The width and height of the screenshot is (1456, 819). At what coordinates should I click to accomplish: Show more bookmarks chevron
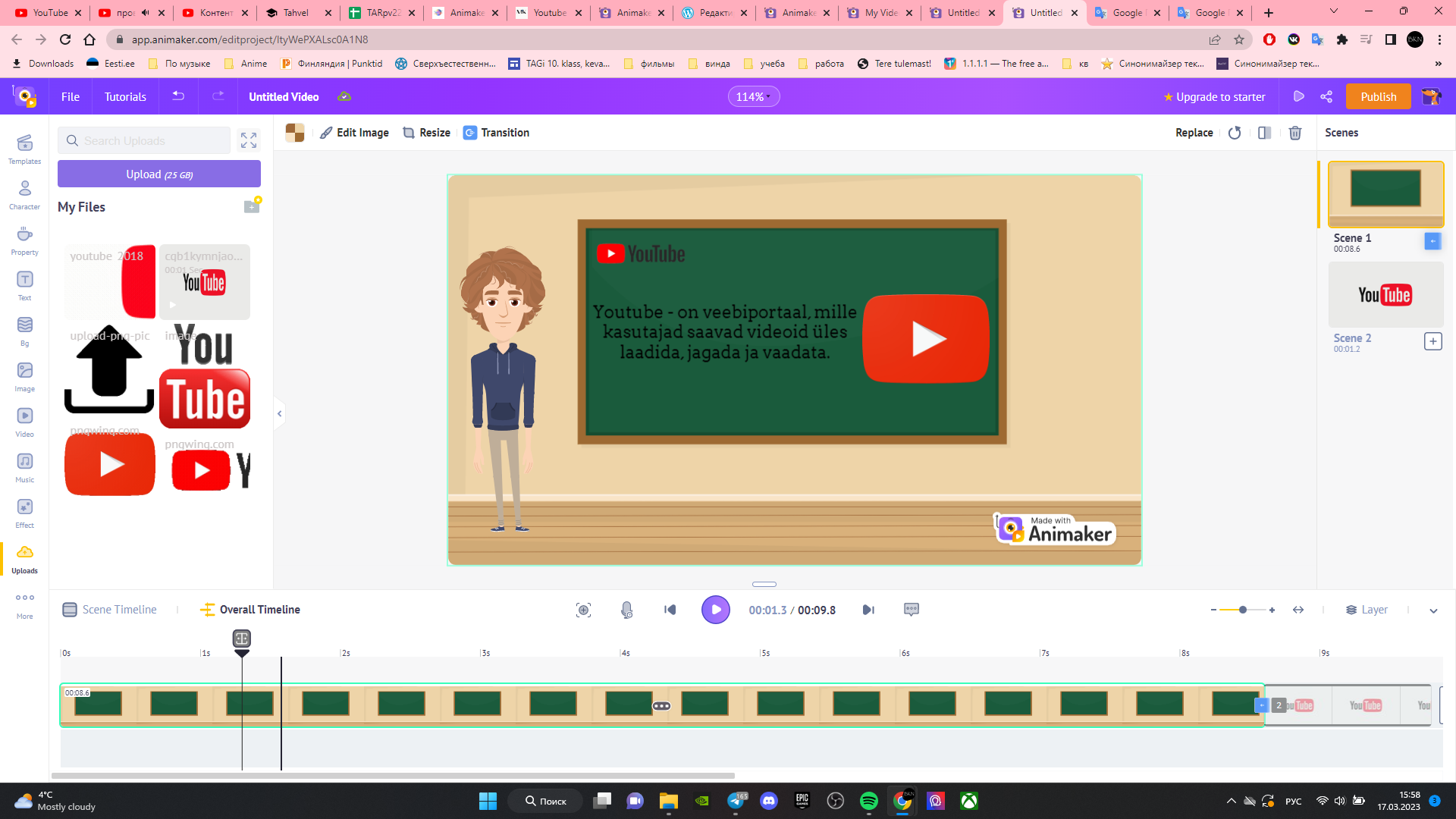[1438, 64]
